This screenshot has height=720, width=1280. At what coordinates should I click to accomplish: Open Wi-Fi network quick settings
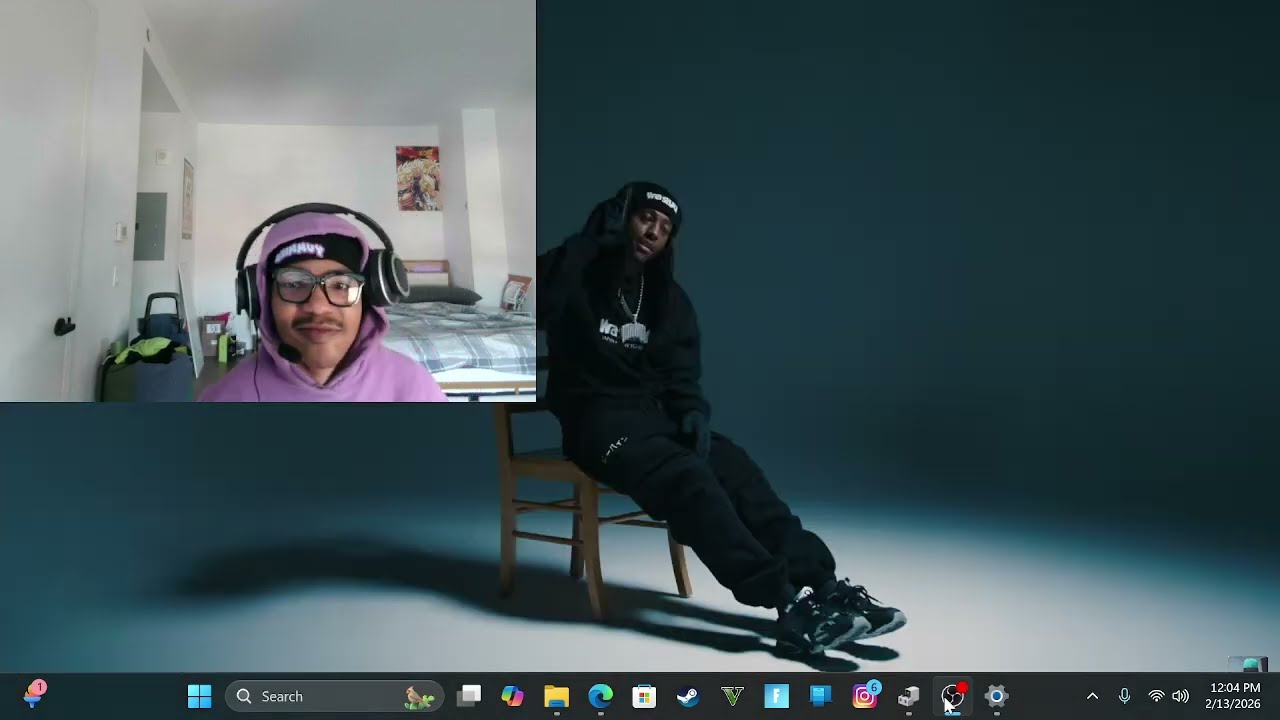pyautogui.click(x=1156, y=696)
